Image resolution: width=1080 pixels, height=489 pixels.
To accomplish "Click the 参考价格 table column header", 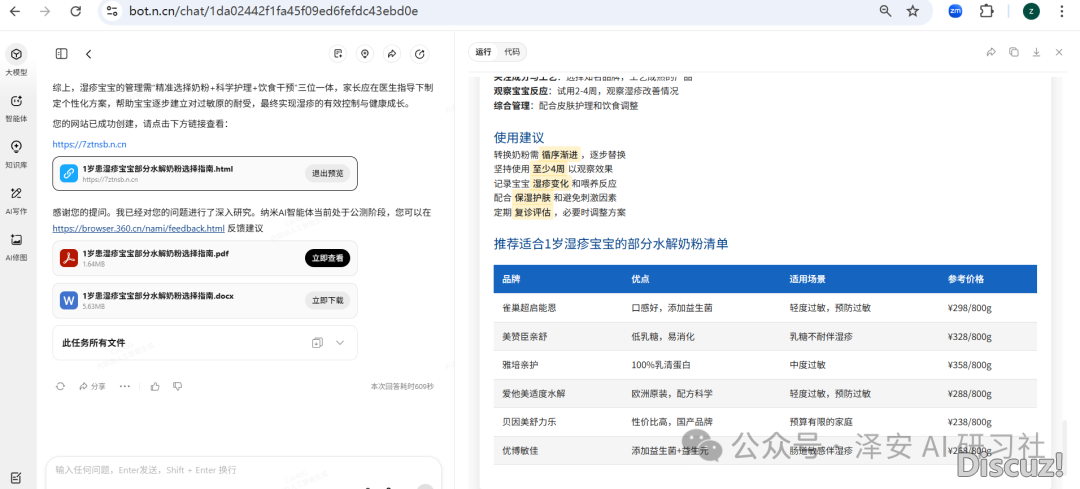I will tap(966, 279).
